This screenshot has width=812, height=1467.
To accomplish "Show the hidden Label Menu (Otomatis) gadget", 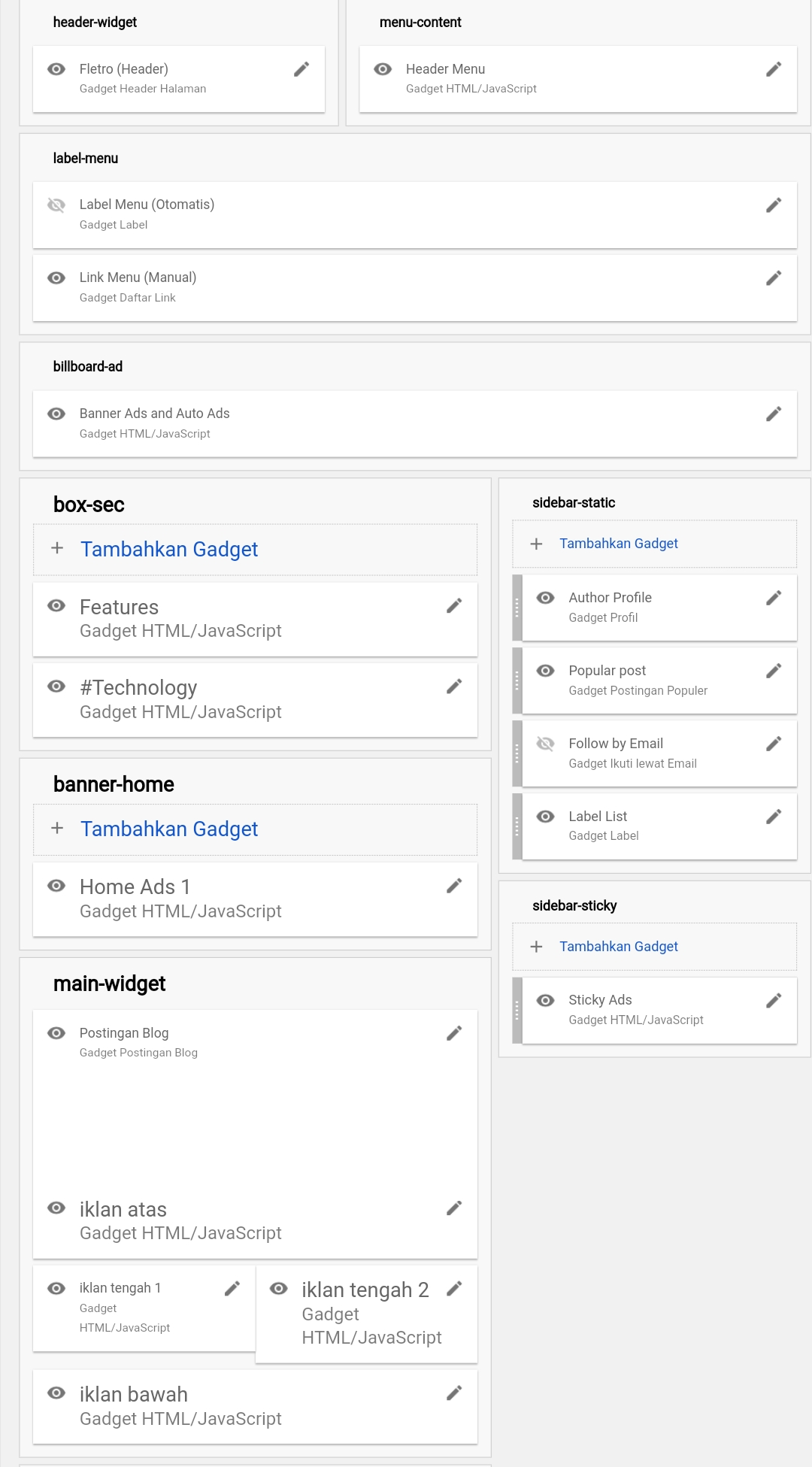I will coord(56,205).
